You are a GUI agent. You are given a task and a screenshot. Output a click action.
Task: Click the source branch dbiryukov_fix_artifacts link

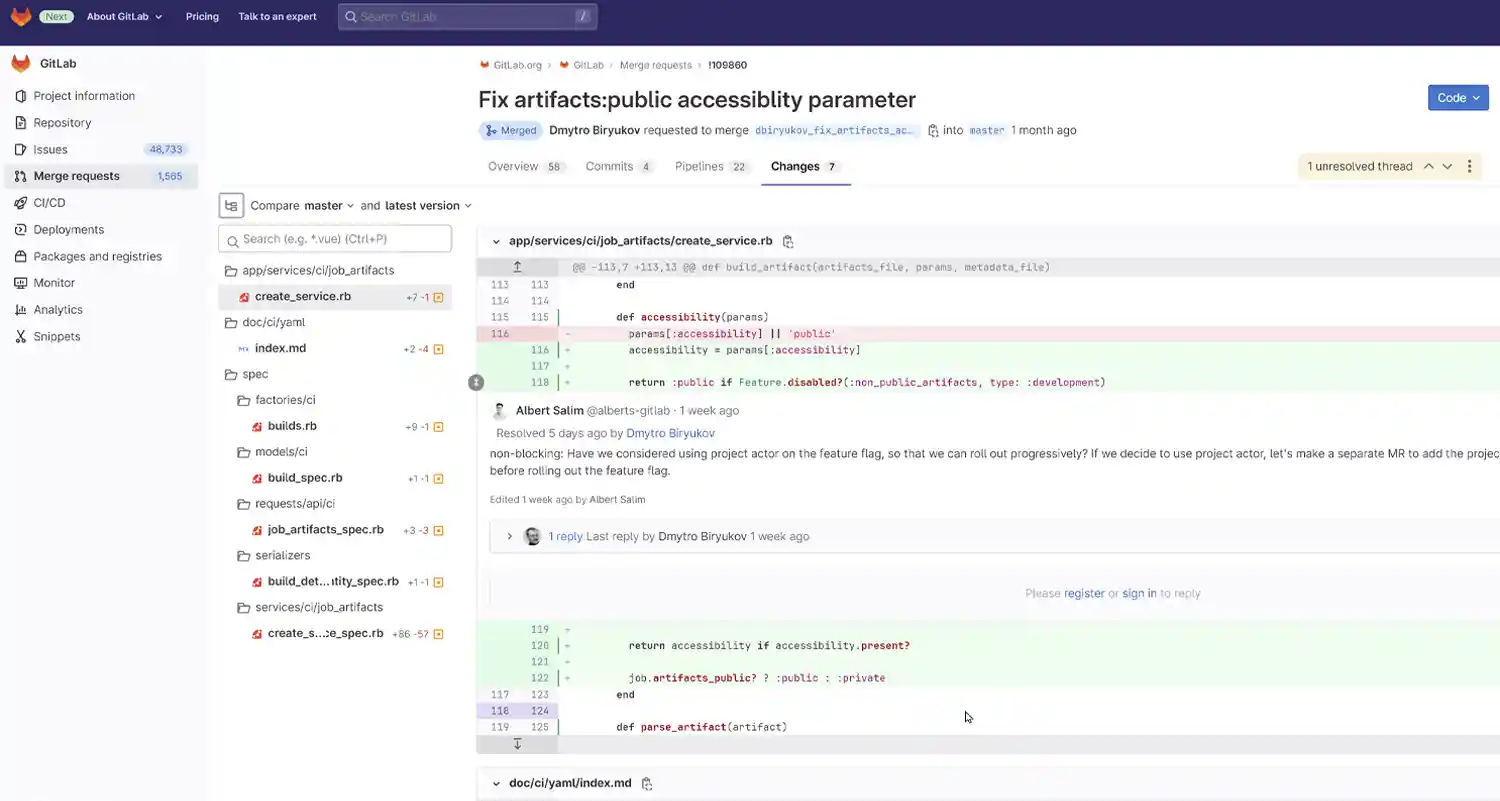[x=836, y=130]
